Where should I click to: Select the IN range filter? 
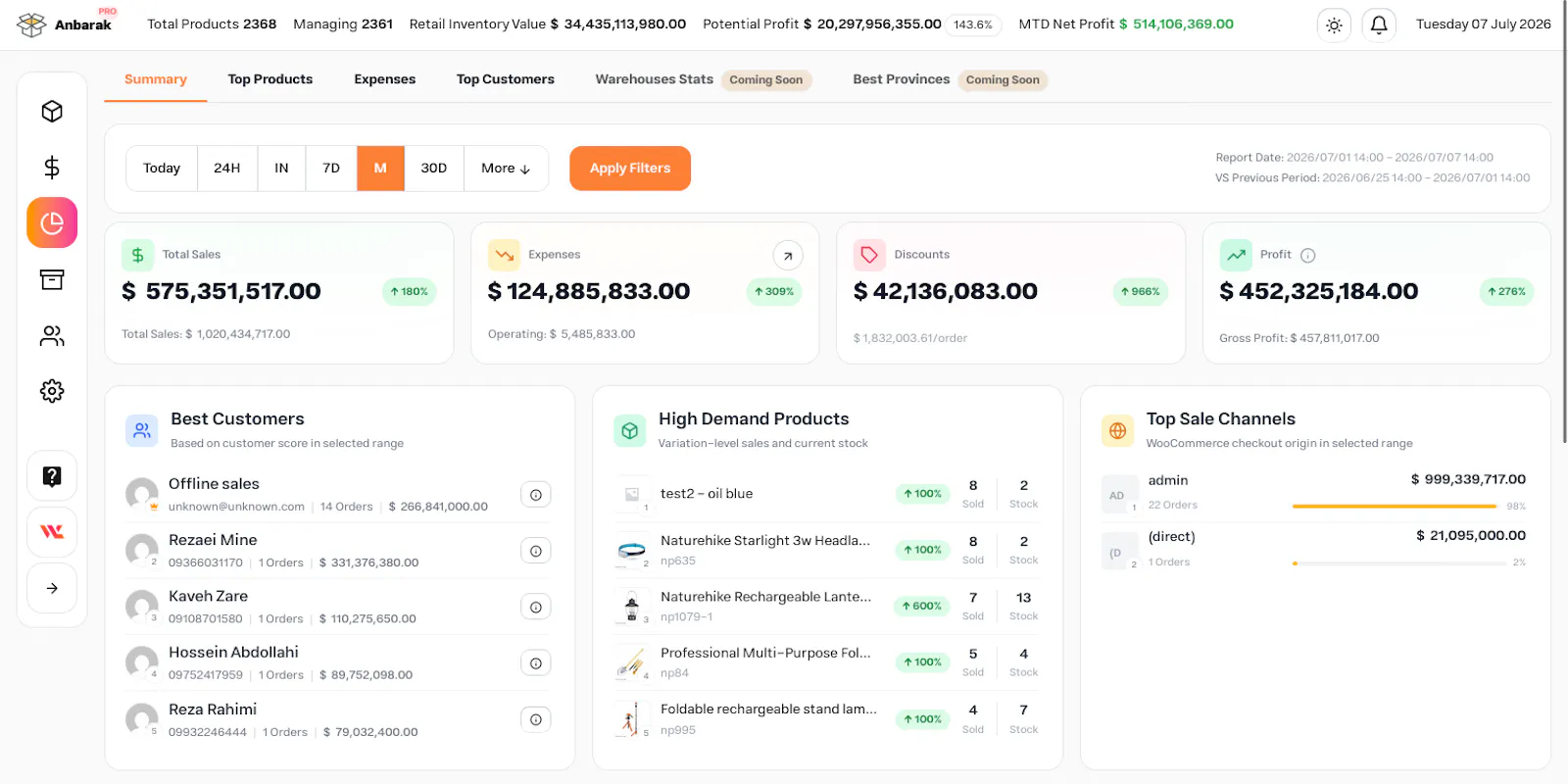281,169
